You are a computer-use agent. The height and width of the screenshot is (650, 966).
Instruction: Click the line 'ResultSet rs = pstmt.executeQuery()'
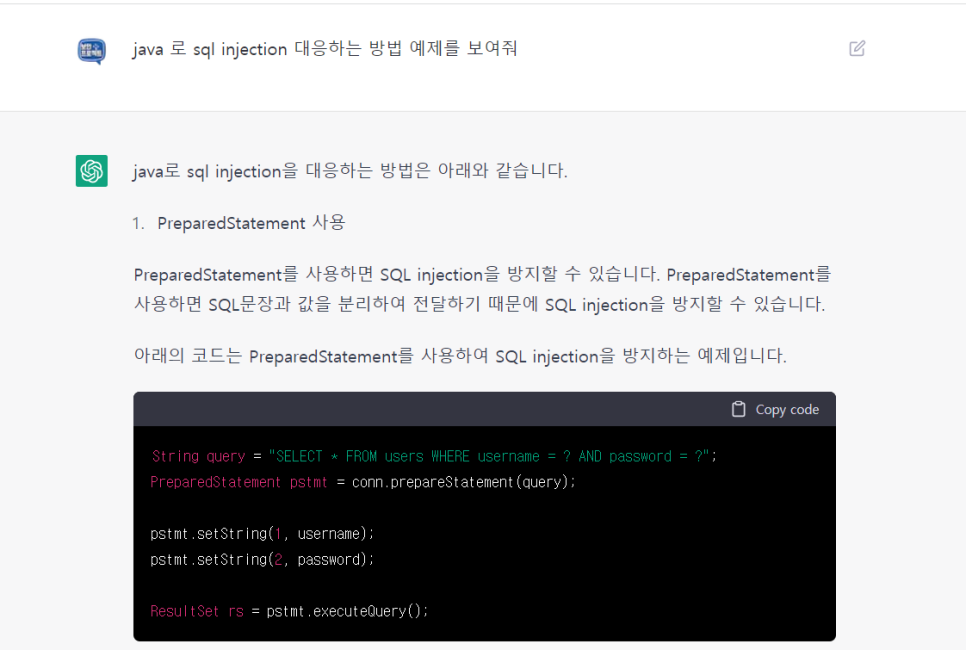point(289,611)
